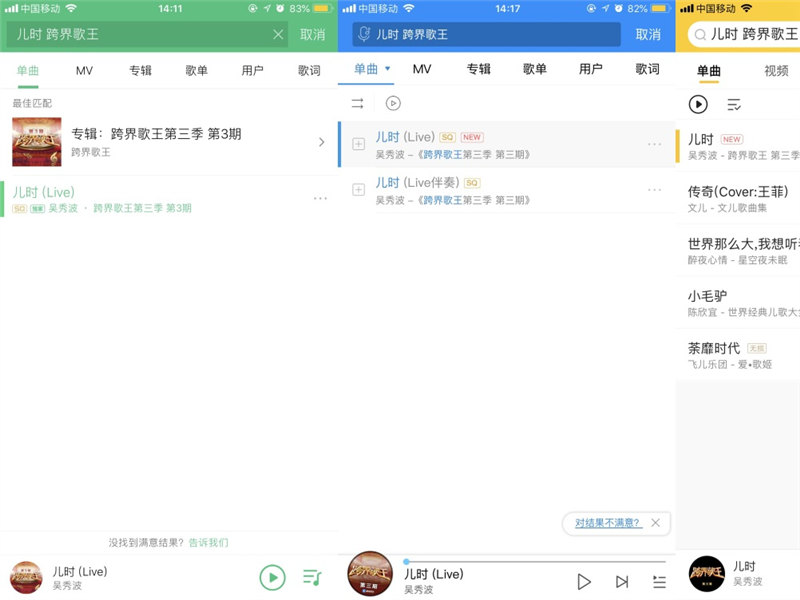800x600 pixels.
Task: Tap the magnifier icon in yellow search bar
Action: (700, 35)
